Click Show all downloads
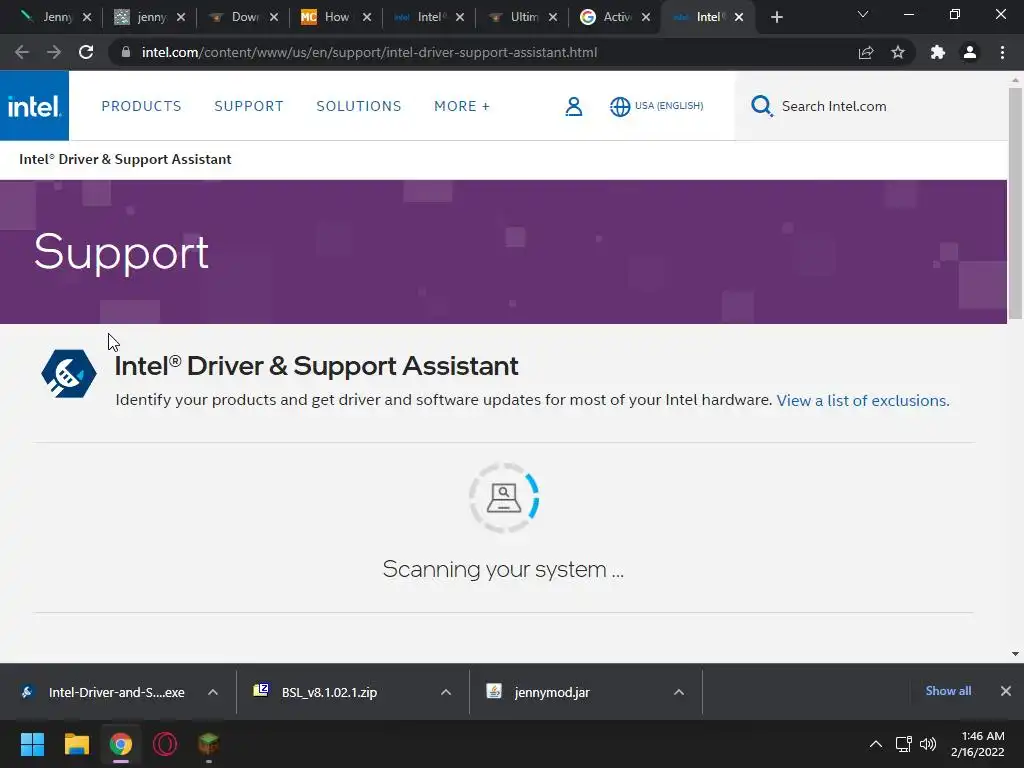This screenshot has width=1024, height=768. tap(948, 691)
